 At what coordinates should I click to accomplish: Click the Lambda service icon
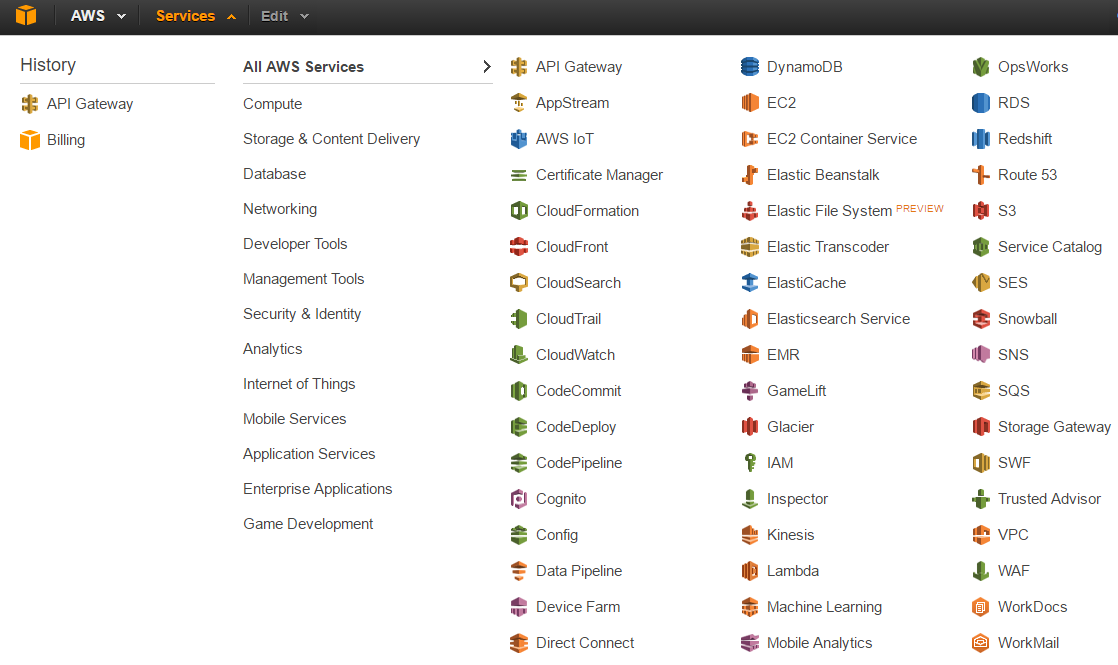click(750, 571)
